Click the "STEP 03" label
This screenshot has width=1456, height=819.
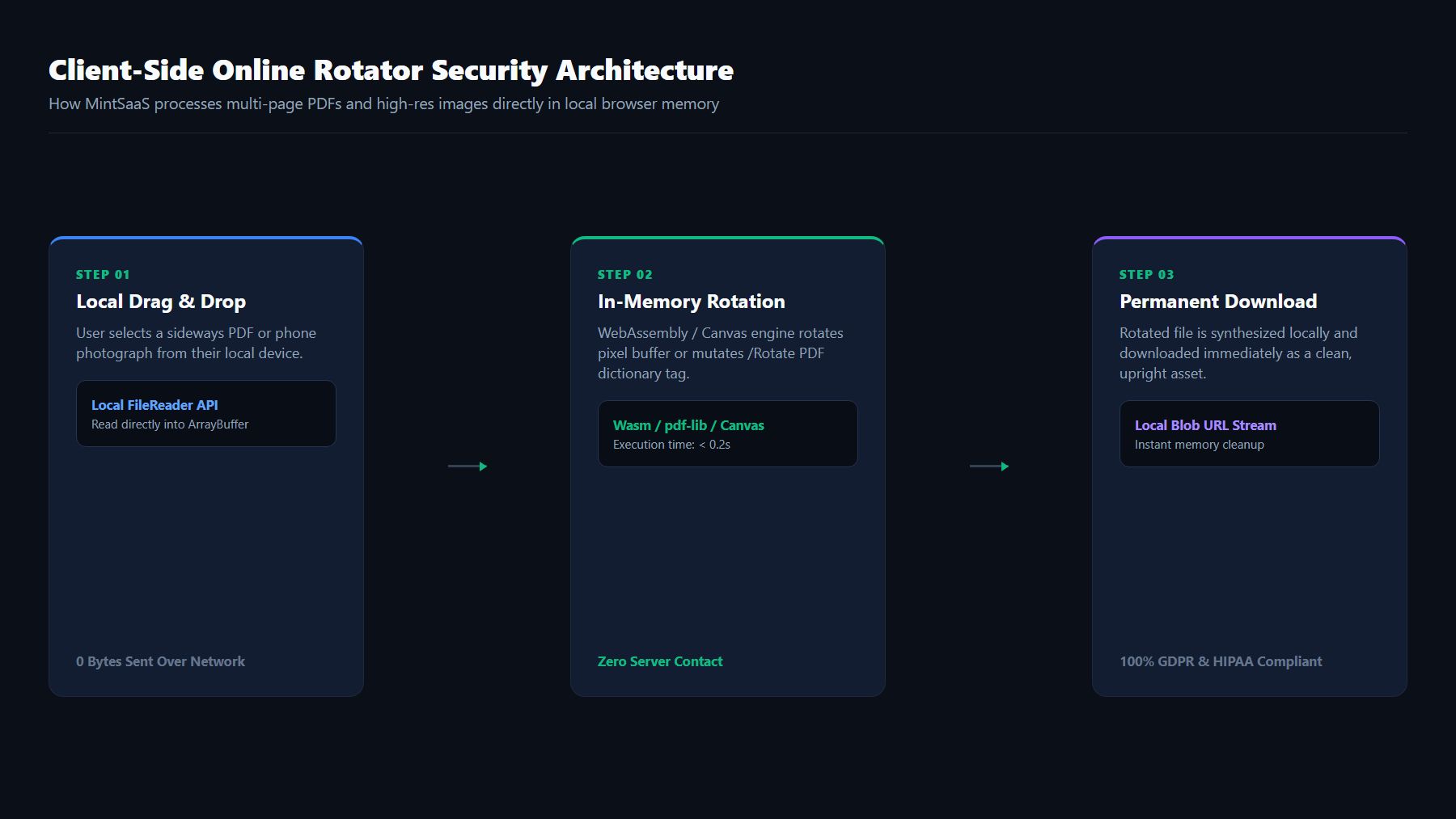click(x=1146, y=275)
